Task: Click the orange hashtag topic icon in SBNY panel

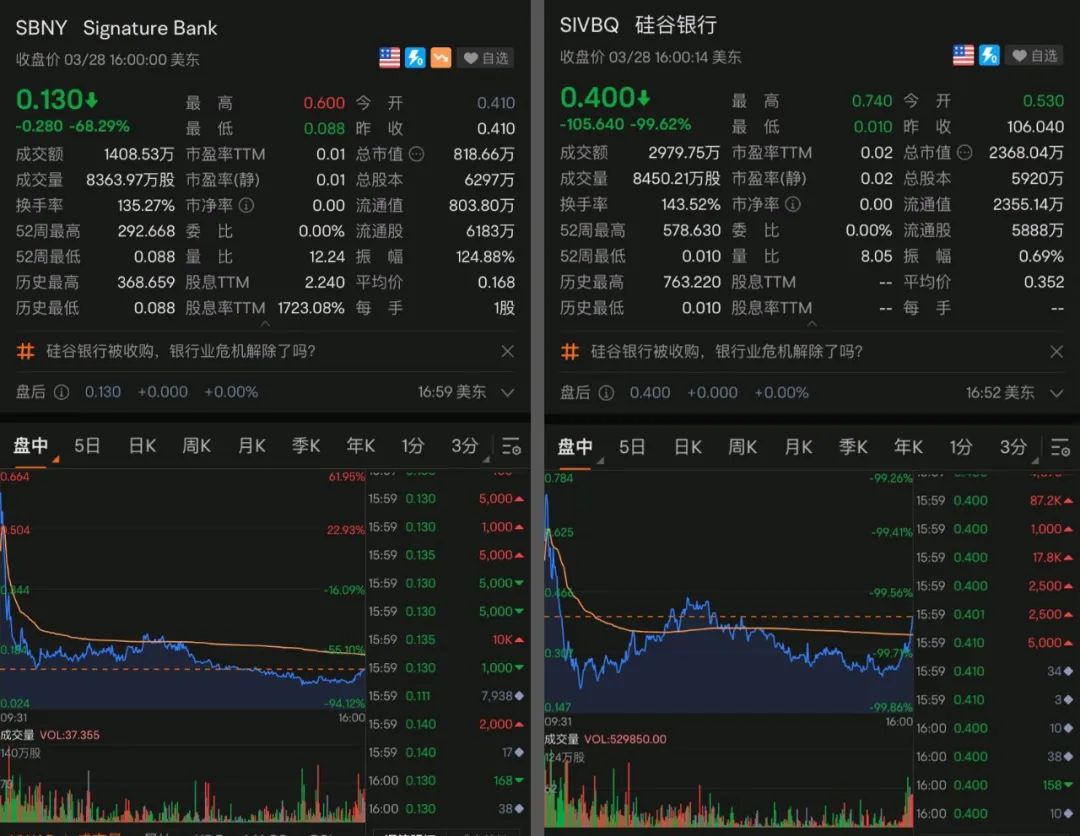Action: click(x=25, y=351)
